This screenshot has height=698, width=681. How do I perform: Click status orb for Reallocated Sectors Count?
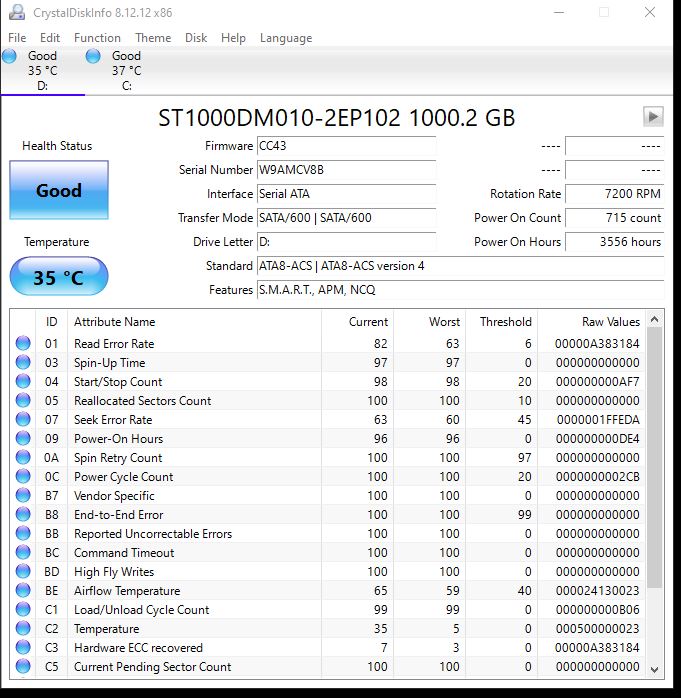pos(23,400)
